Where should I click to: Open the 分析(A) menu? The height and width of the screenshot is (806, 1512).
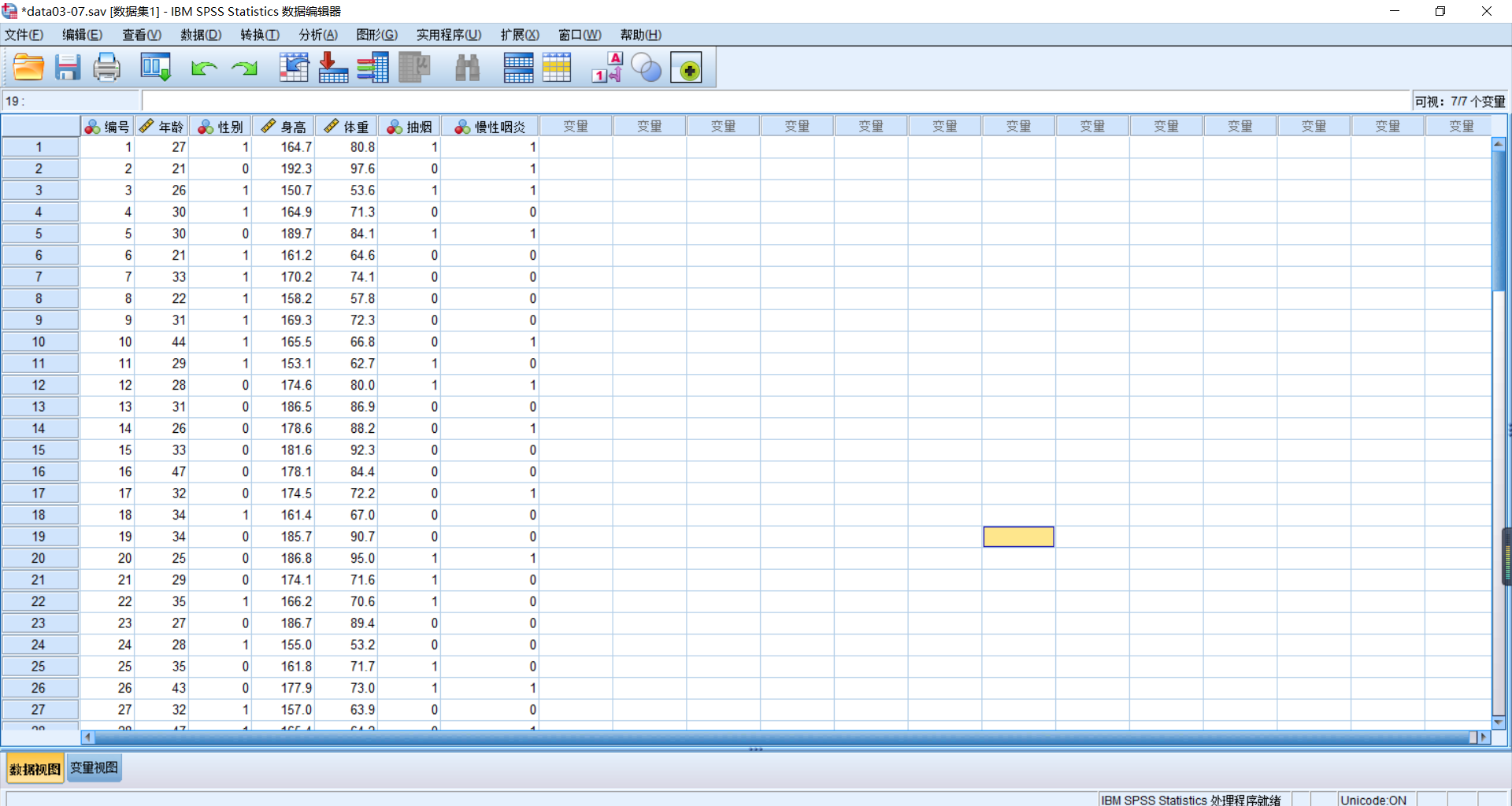pyautogui.click(x=318, y=35)
